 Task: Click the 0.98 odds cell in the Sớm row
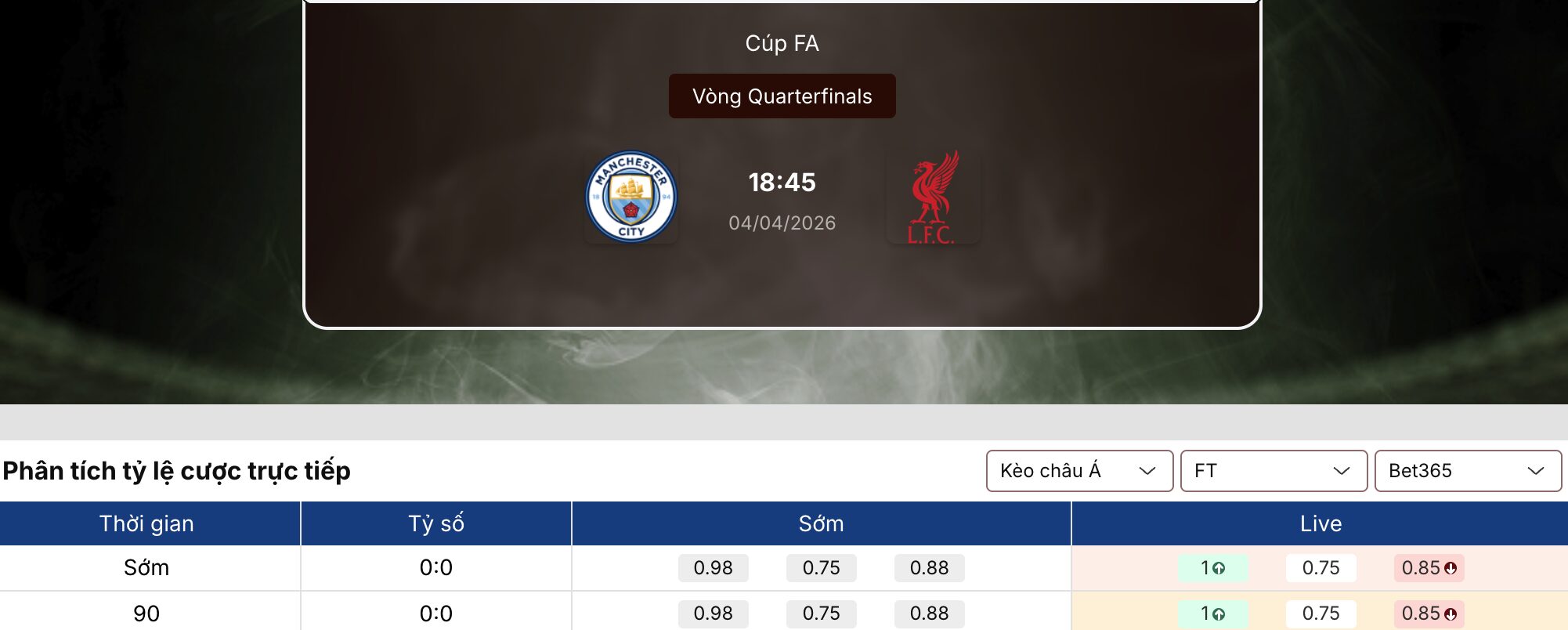coord(712,568)
